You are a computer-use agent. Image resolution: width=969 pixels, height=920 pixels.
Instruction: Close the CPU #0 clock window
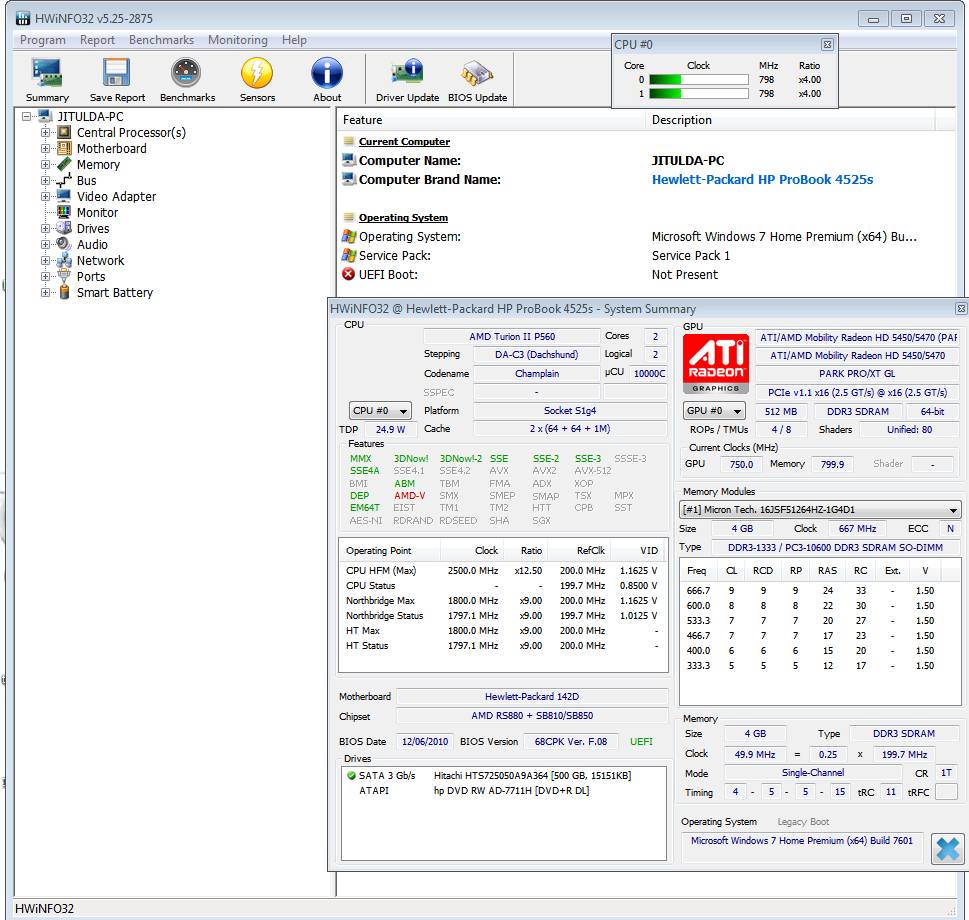point(827,44)
